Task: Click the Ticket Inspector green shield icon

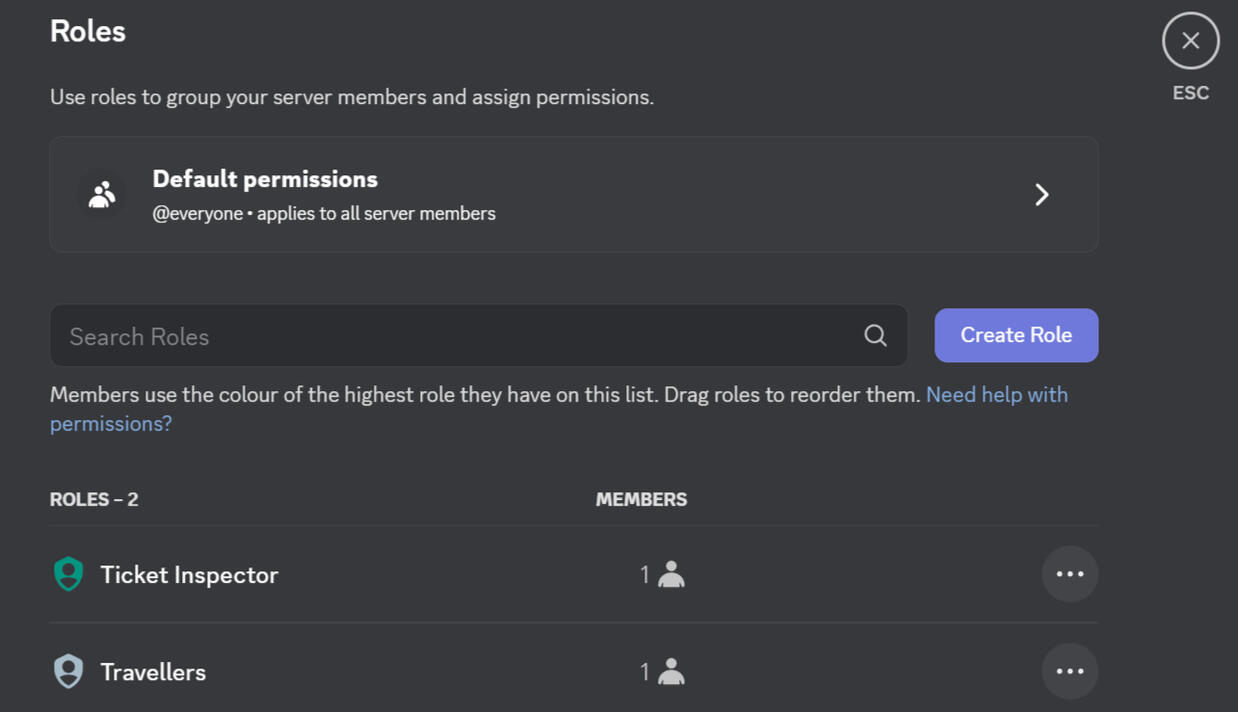Action: click(68, 574)
